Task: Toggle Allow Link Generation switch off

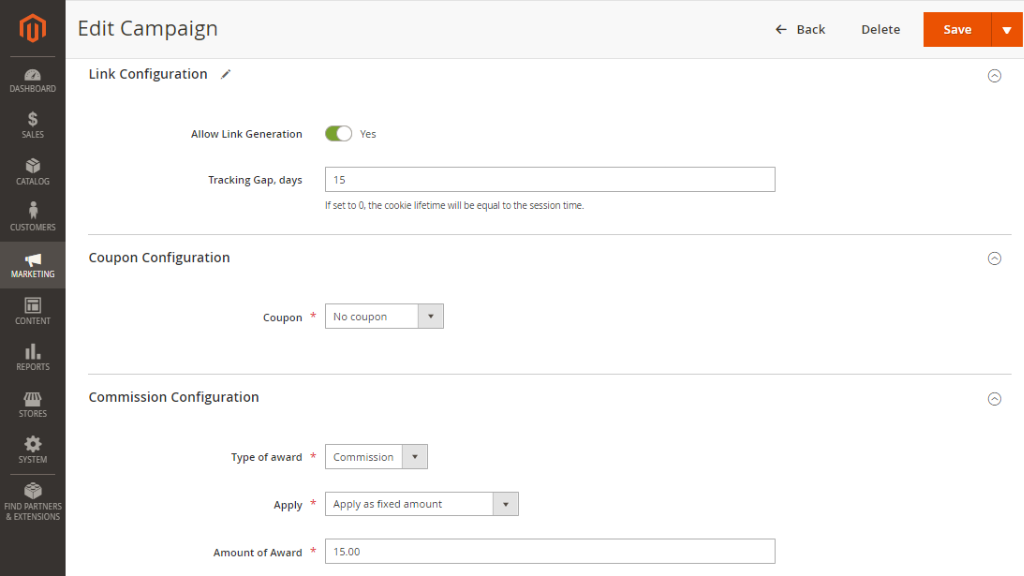Action: point(338,134)
